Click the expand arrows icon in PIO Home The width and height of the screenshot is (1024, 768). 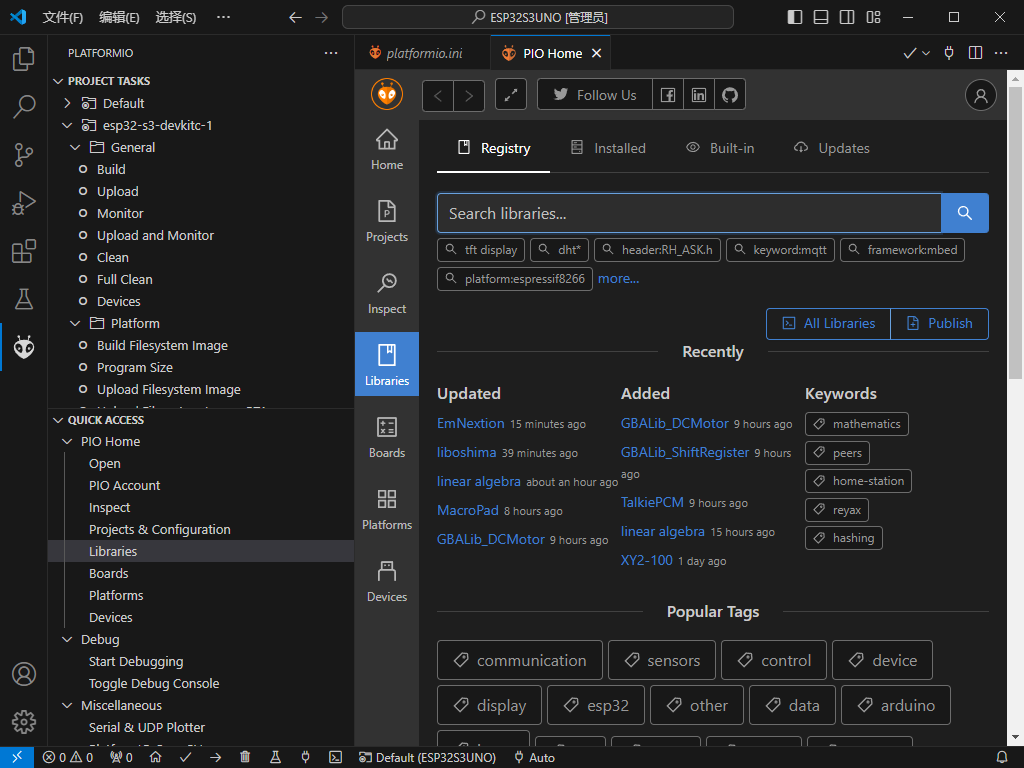[x=511, y=95]
